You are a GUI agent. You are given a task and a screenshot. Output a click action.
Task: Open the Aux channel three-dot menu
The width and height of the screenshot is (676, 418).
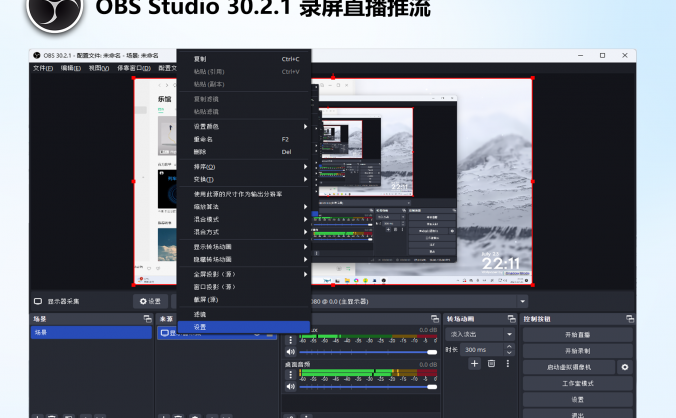(291, 340)
